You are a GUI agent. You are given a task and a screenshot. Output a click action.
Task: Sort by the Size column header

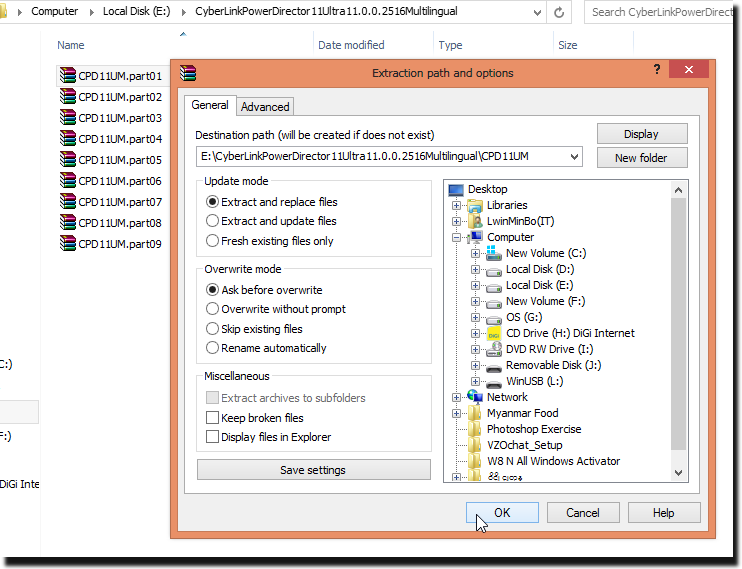point(567,45)
